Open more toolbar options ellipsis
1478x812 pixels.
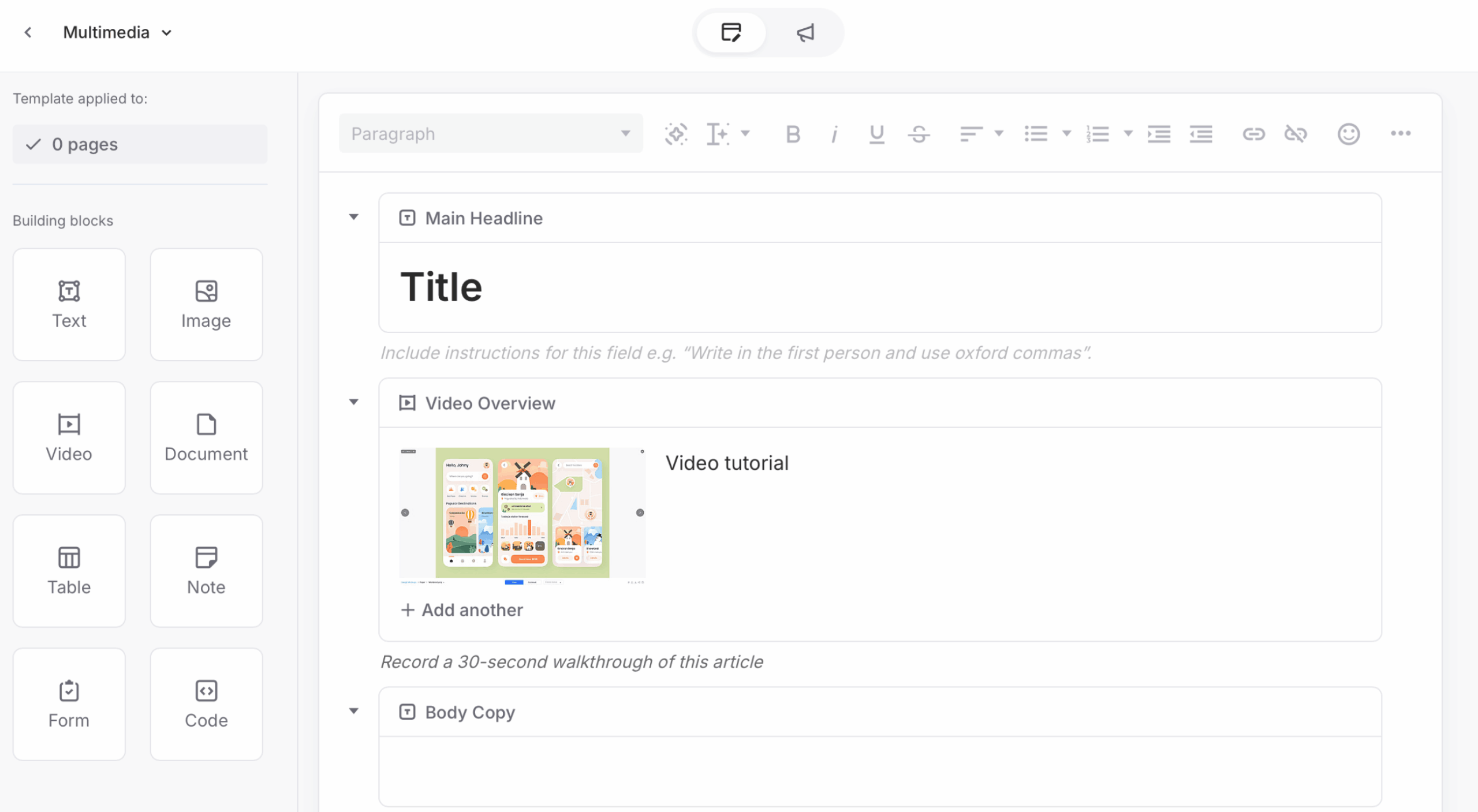tap(1401, 133)
